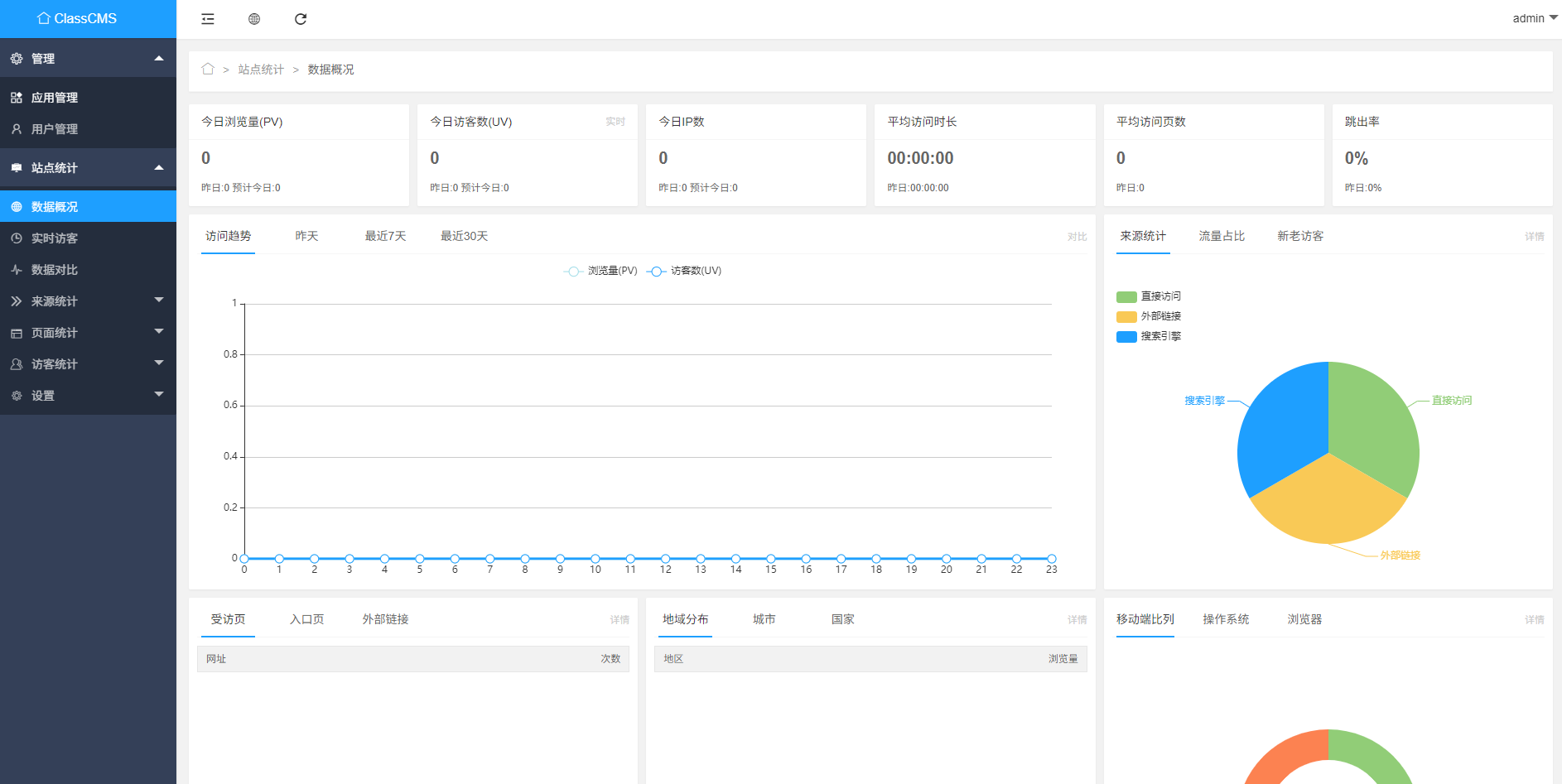1562x784 pixels.
Task: Switch to the 流量占比 tab
Action: coord(1222,236)
